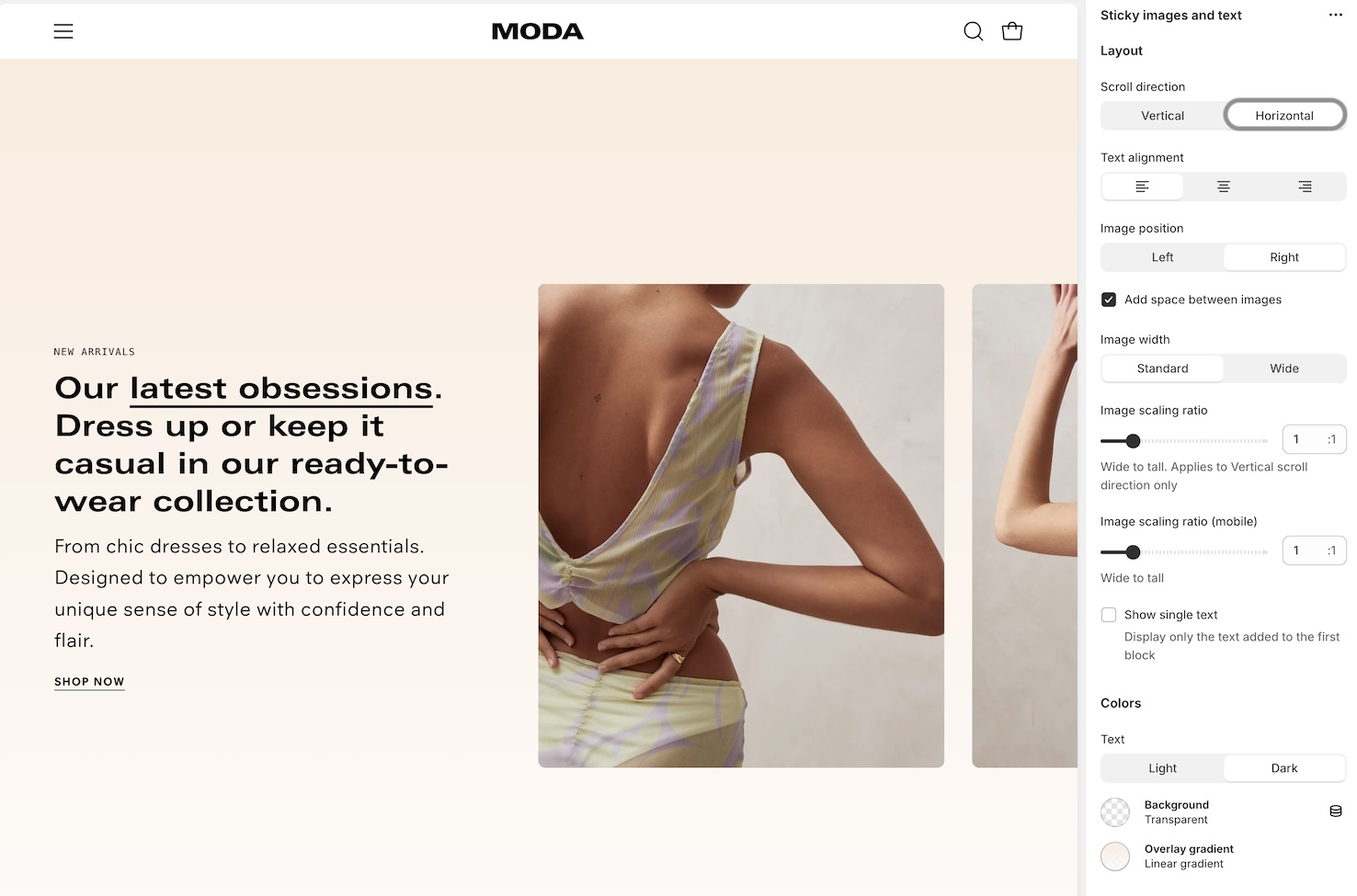Switch image width to Wide

click(1284, 369)
